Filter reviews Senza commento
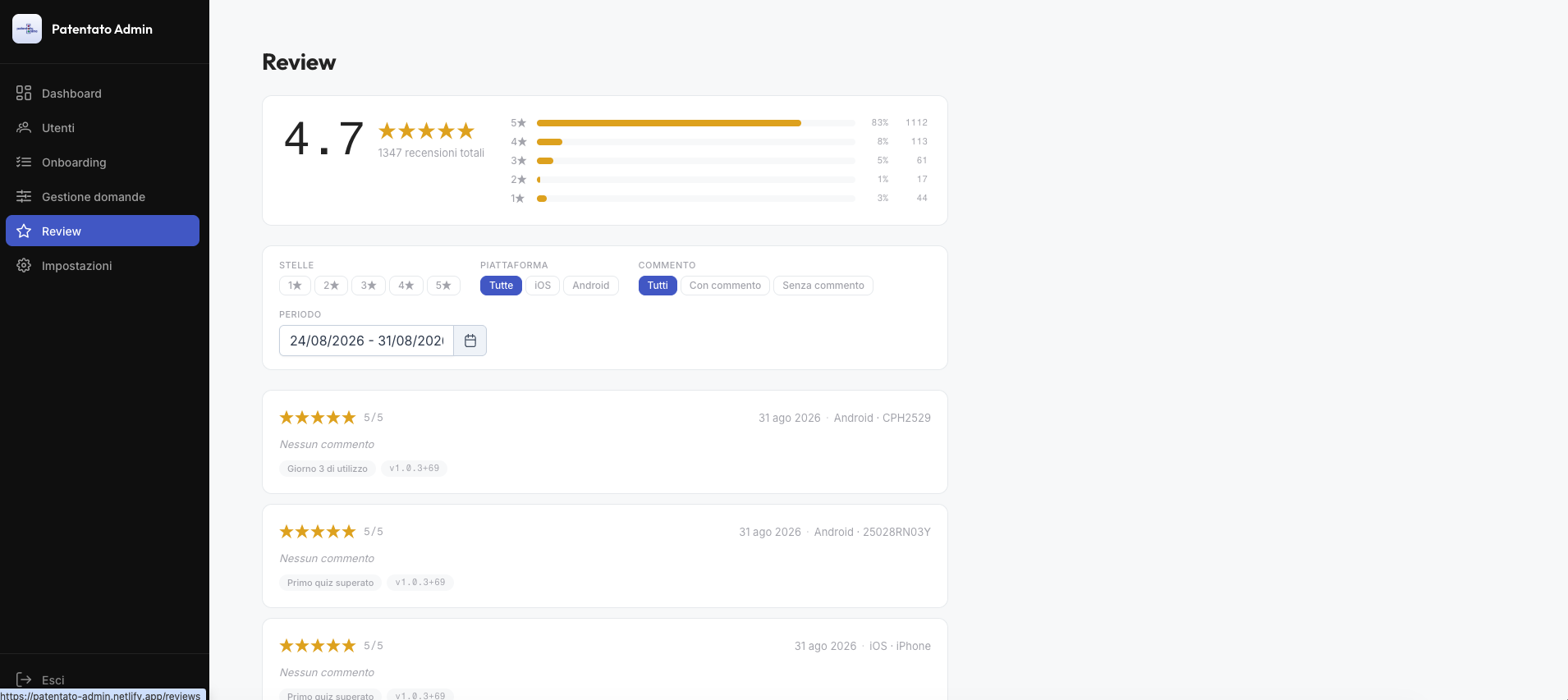 tap(823, 286)
